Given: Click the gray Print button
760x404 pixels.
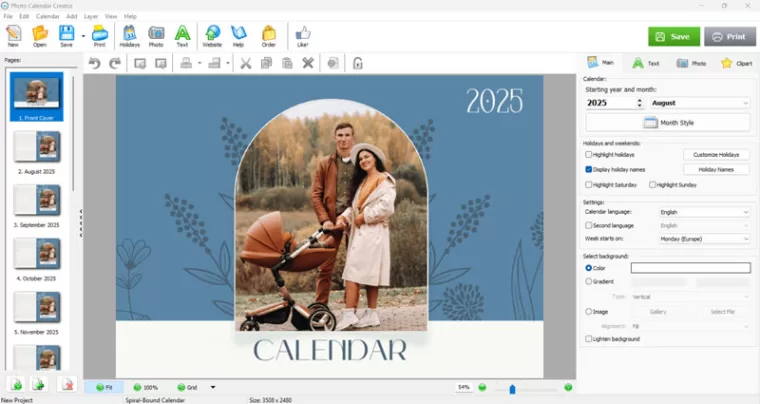Looking at the screenshot, I should [x=730, y=37].
